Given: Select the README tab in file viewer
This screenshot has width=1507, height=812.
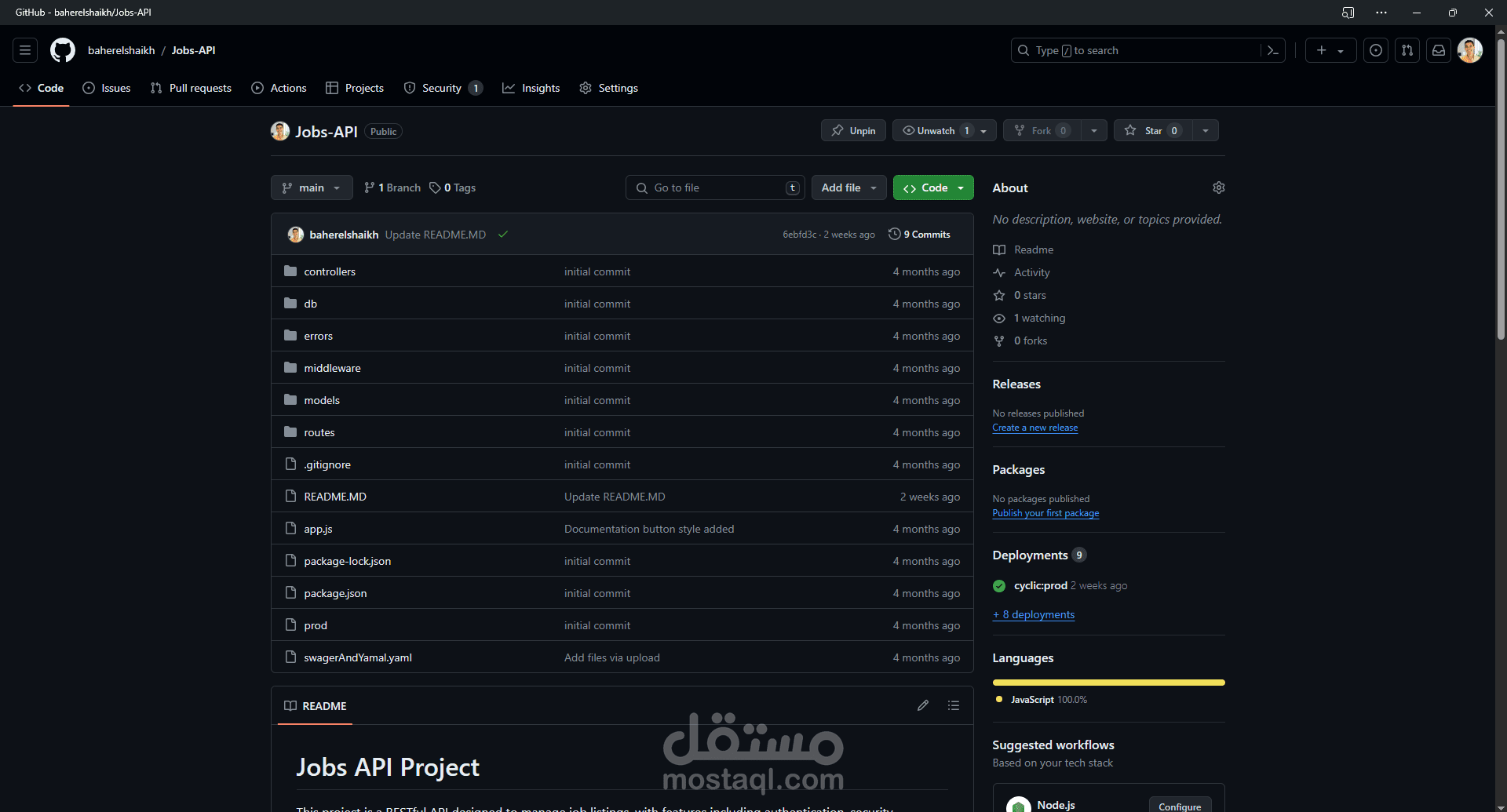Looking at the screenshot, I should pos(315,705).
